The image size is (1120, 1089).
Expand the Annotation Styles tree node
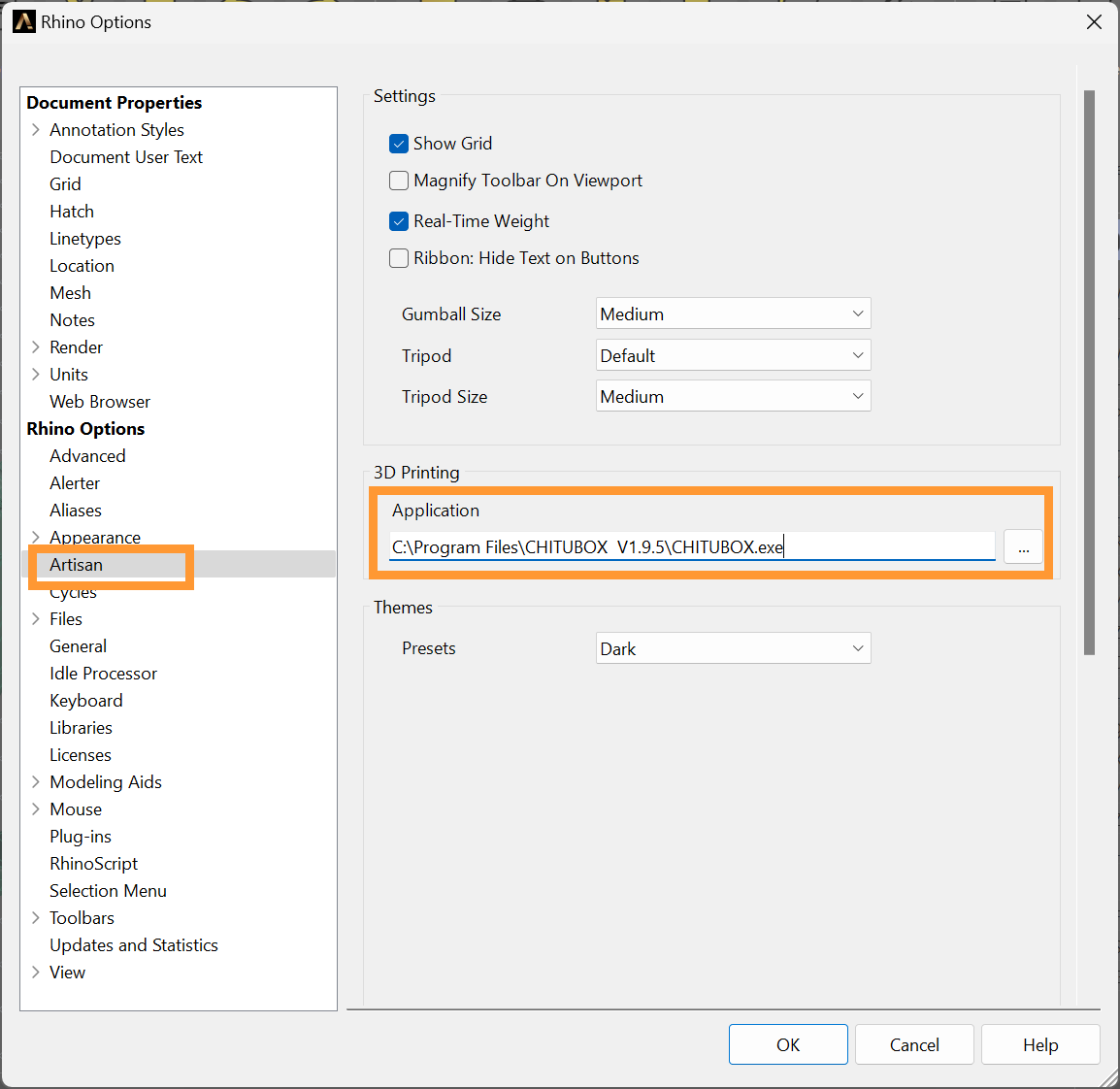coord(36,130)
